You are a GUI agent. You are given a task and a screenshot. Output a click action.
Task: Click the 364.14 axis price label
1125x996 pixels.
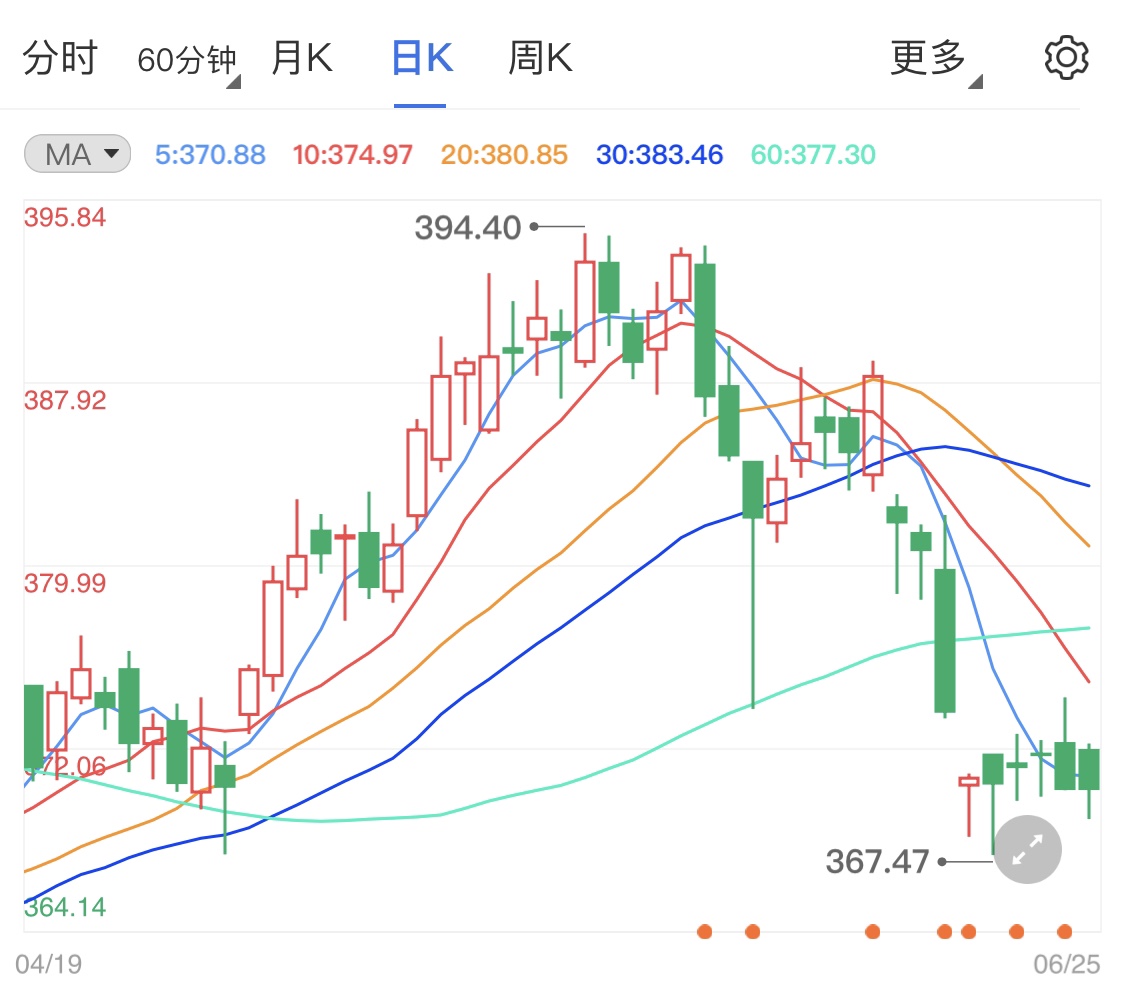coord(65,908)
